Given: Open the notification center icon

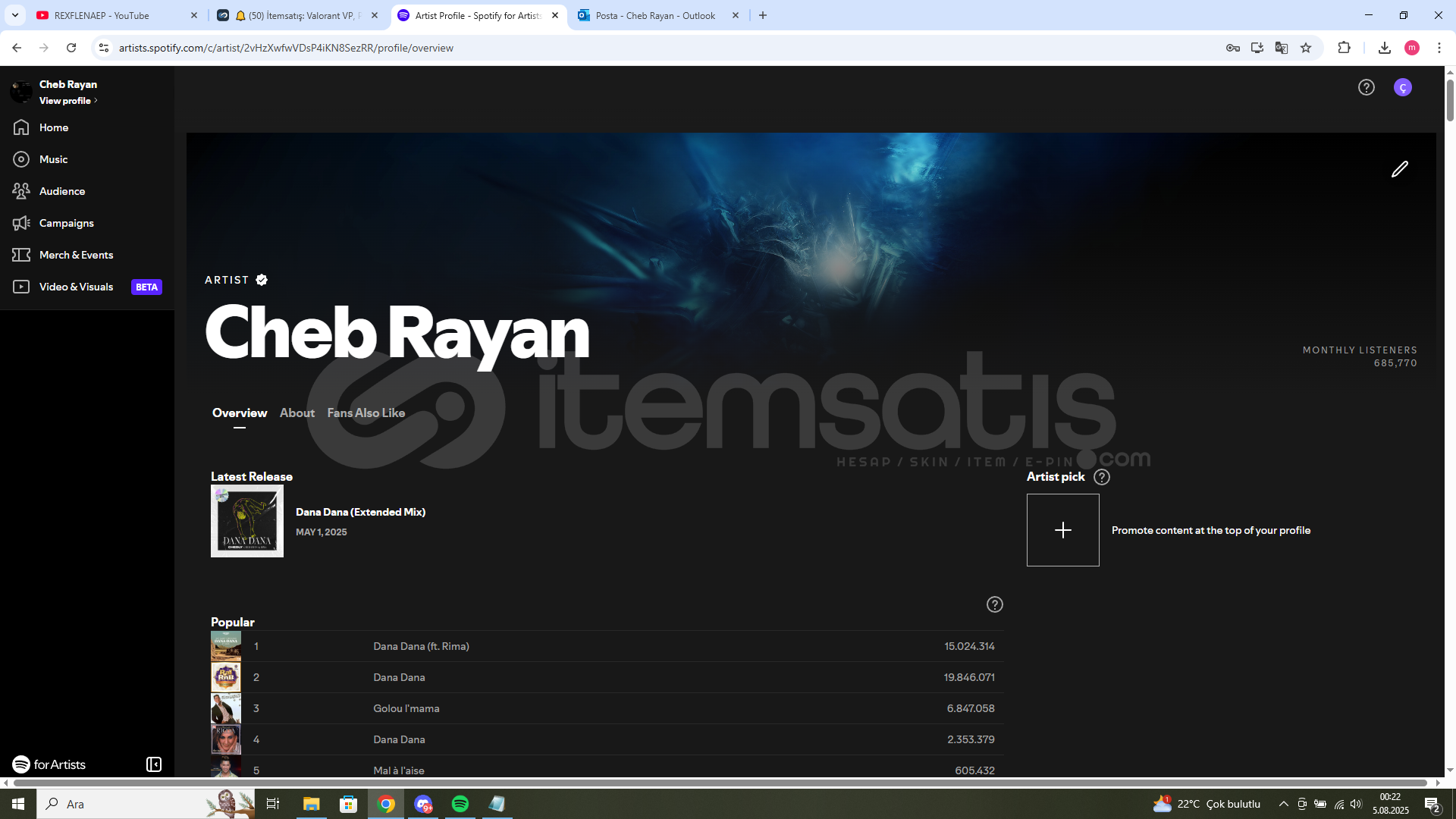Looking at the screenshot, I should point(1432,804).
